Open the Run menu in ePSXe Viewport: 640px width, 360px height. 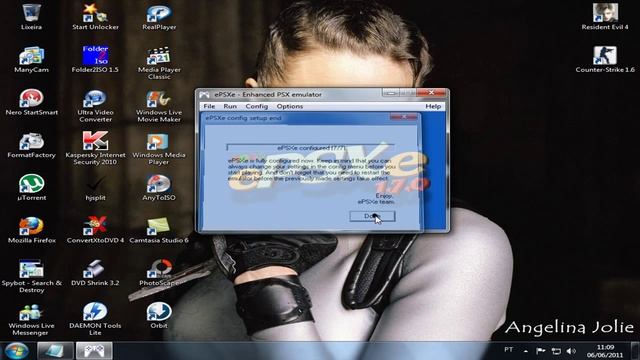pos(230,106)
